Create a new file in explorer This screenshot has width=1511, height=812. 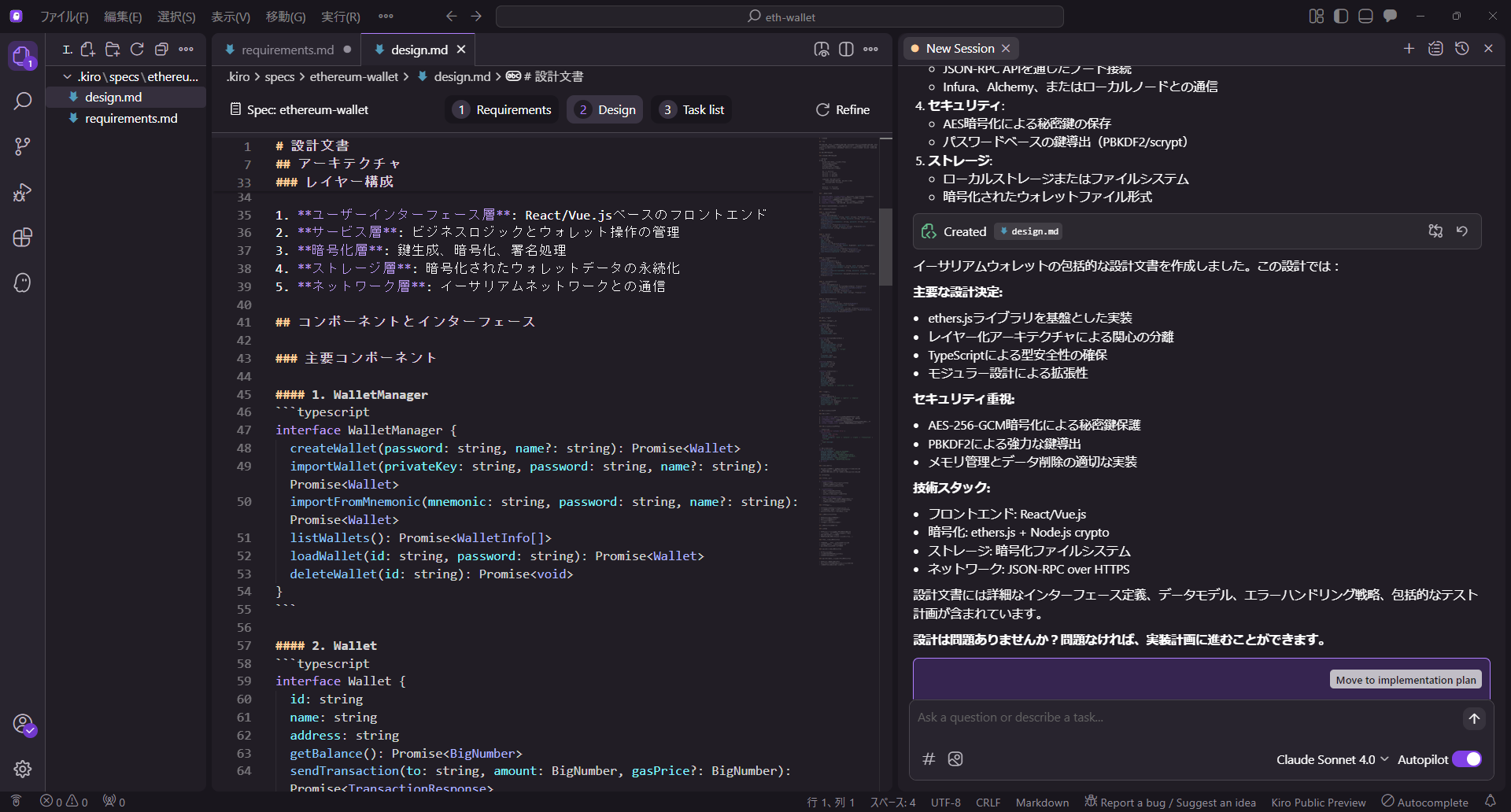click(x=88, y=50)
